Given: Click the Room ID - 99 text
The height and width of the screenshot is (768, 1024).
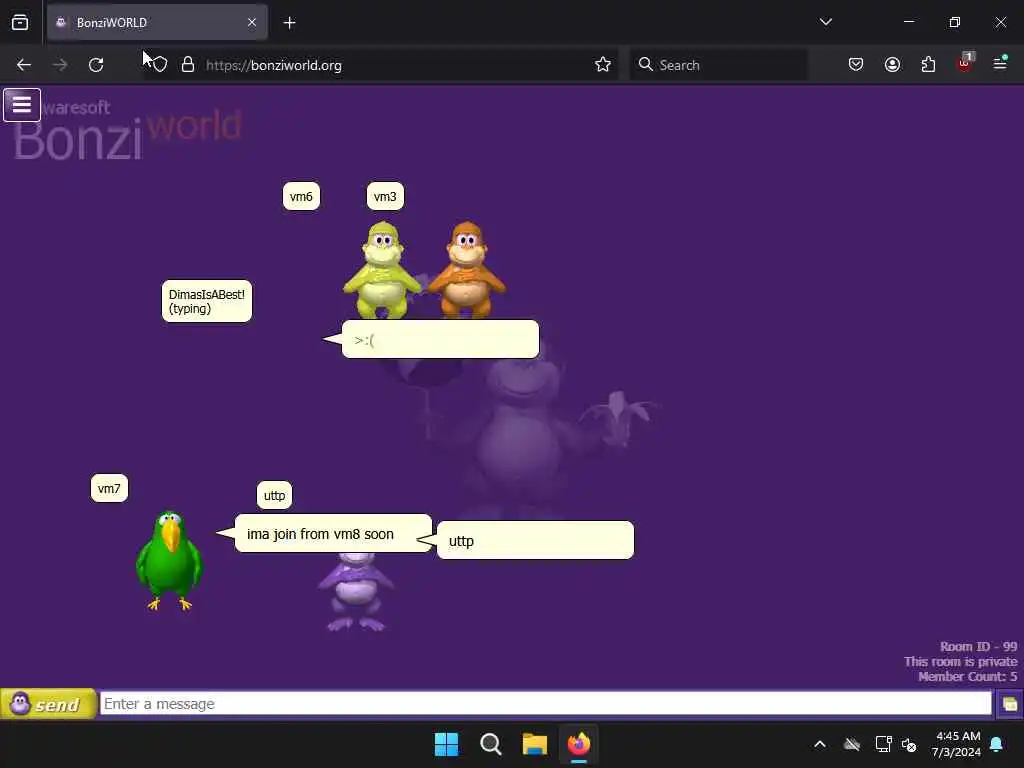Looking at the screenshot, I should 978,647.
